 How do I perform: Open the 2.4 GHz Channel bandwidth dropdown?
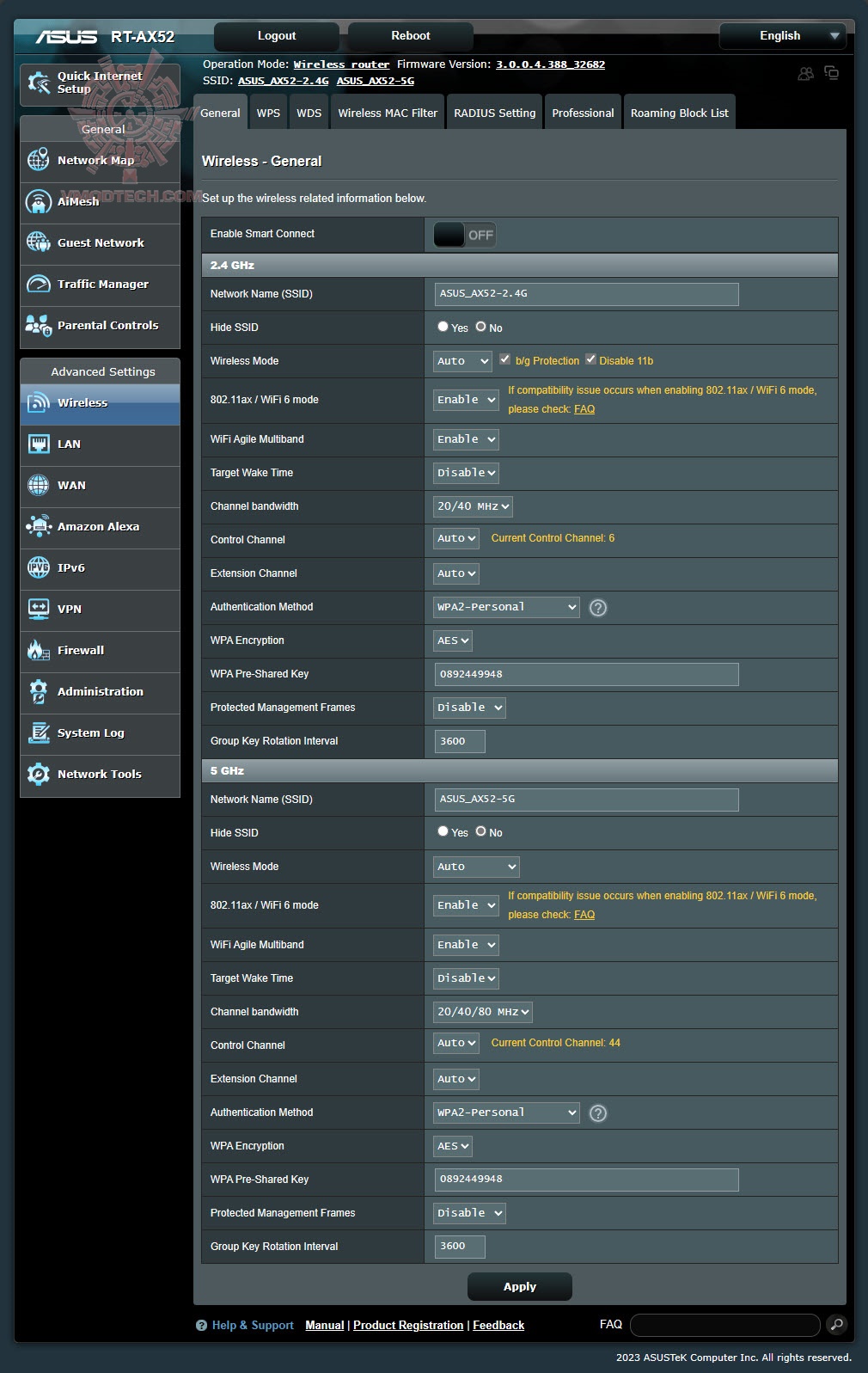coord(473,506)
